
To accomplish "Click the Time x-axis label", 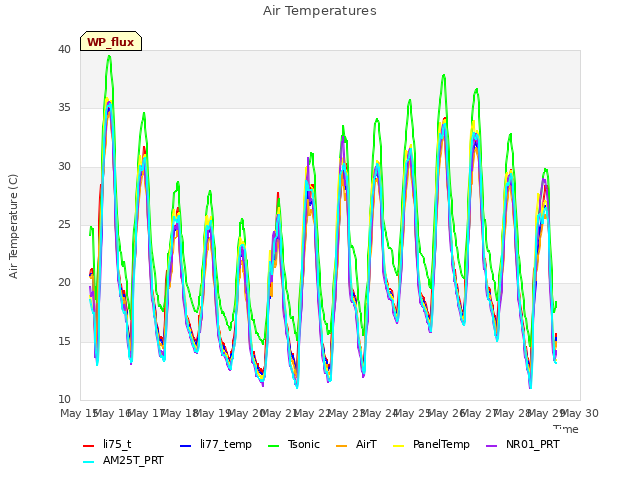I will click(x=566, y=429).
